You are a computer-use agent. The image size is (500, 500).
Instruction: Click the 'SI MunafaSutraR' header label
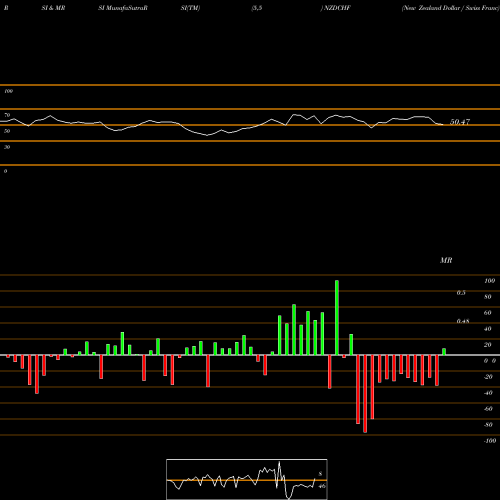(123, 8)
